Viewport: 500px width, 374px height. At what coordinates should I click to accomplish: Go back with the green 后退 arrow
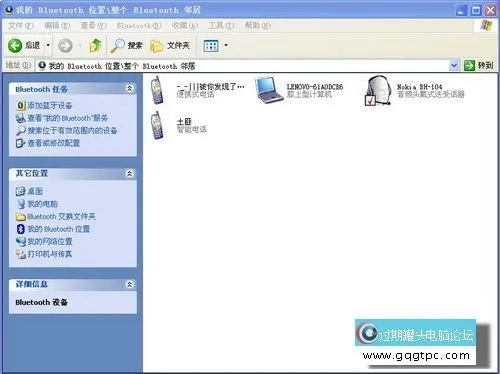(23, 45)
